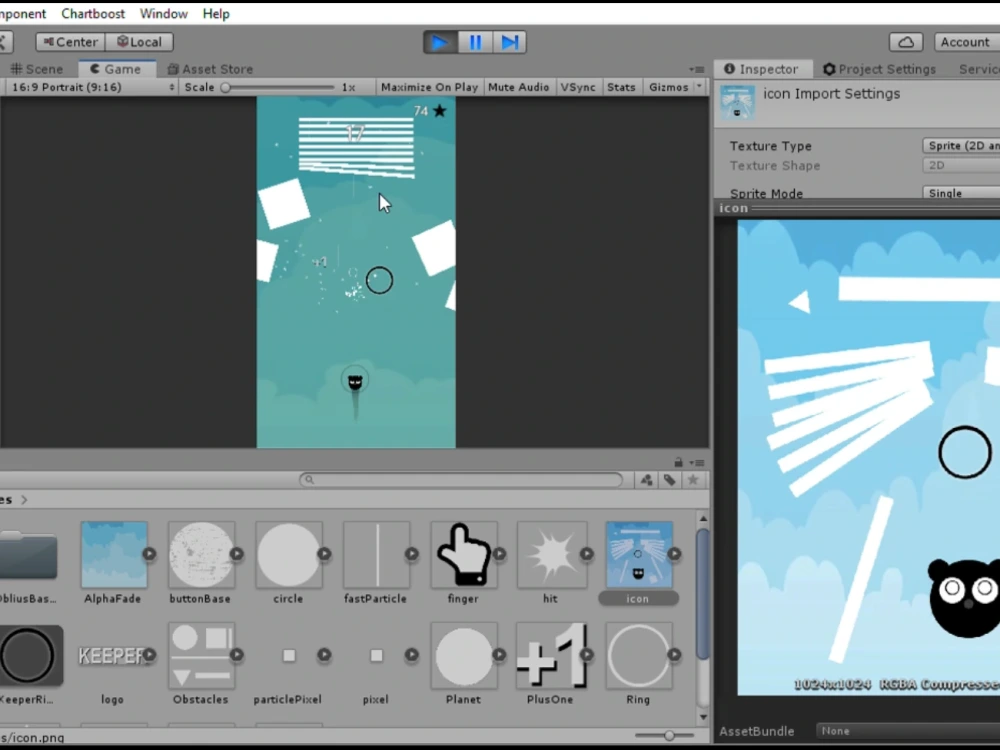
Task: Expand the AlphaFade asset sub-sprites arrow
Action: (x=149, y=554)
